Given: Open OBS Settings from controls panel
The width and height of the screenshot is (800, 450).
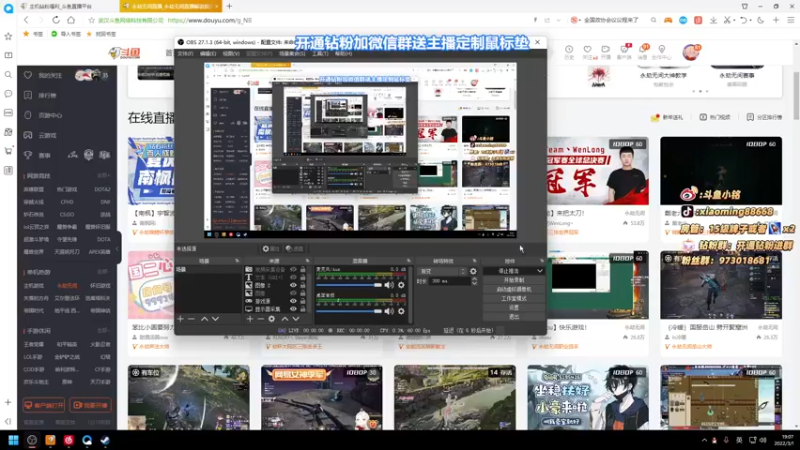Looking at the screenshot, I should [514, 308].
